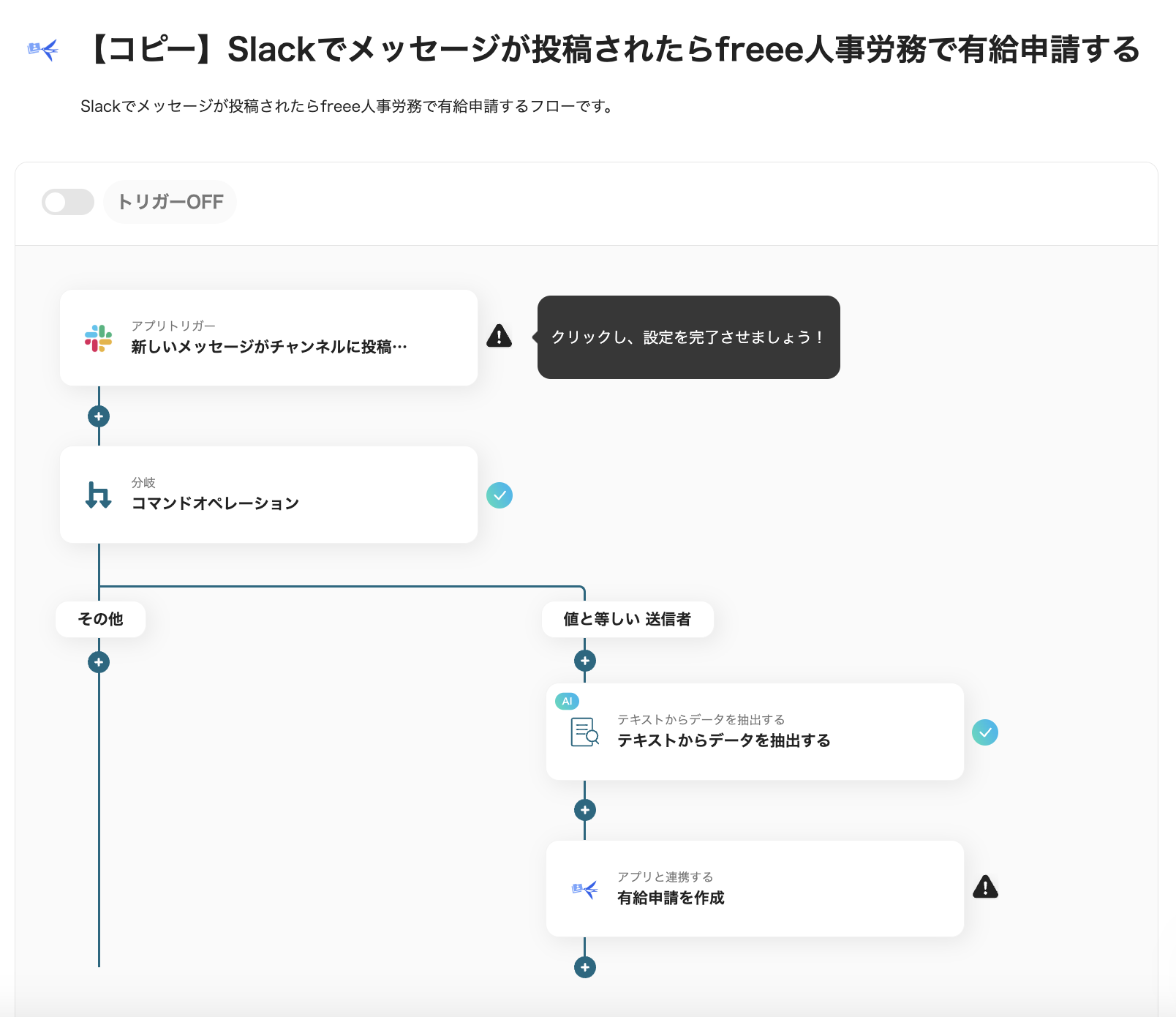Click the Slack icon in the trigger card
The image size is (1176, 1017).
(x=99, y=338)
